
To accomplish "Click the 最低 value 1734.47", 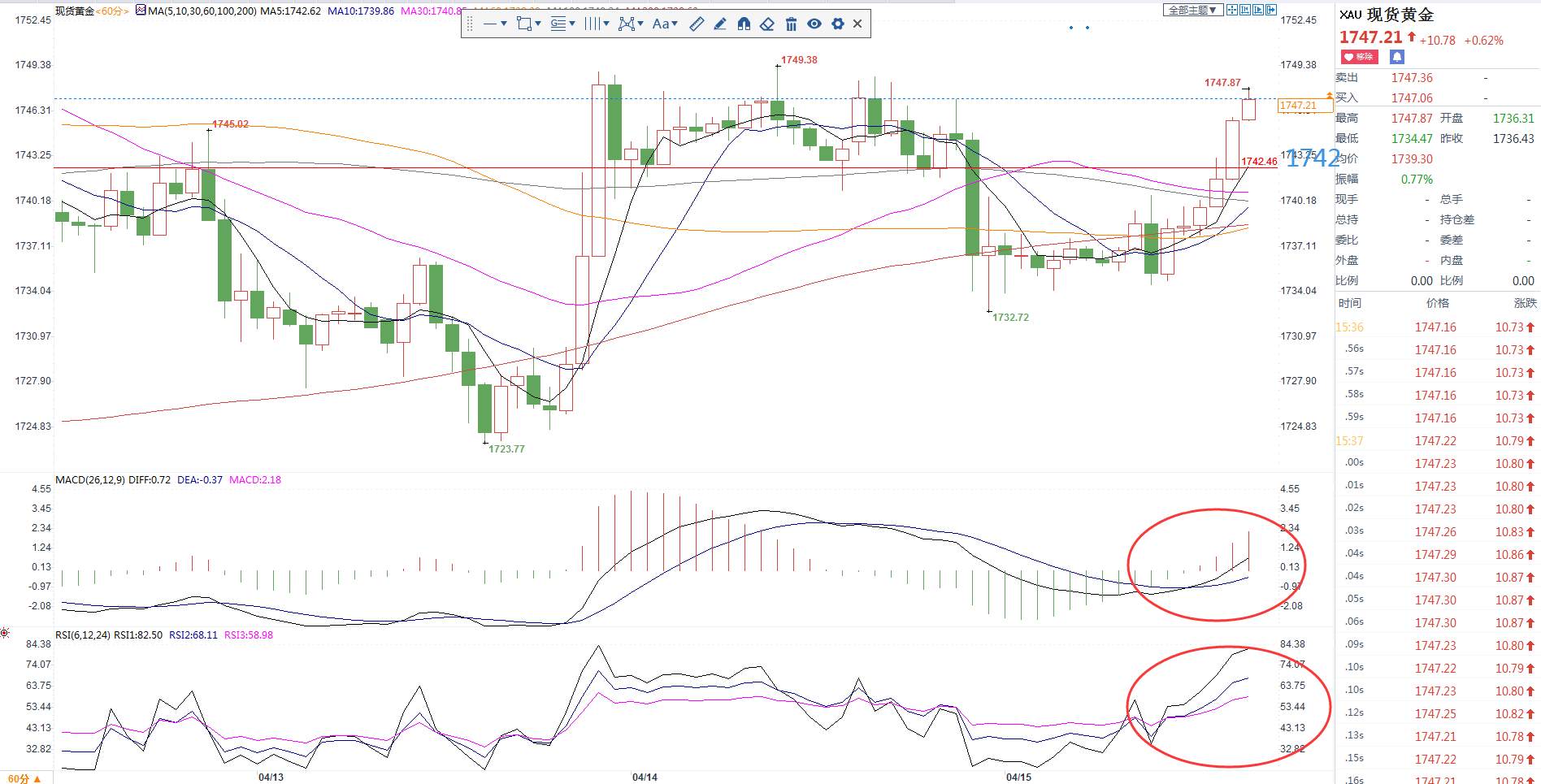I will tap(1412, 139).
